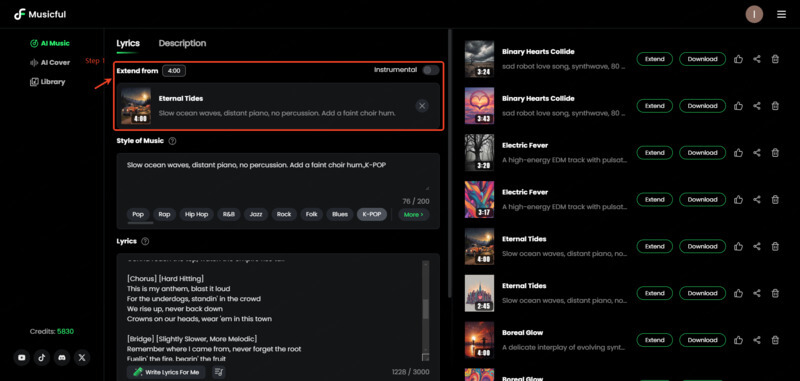Open the Extend from 4:00 time selector

tap(174, 71)
